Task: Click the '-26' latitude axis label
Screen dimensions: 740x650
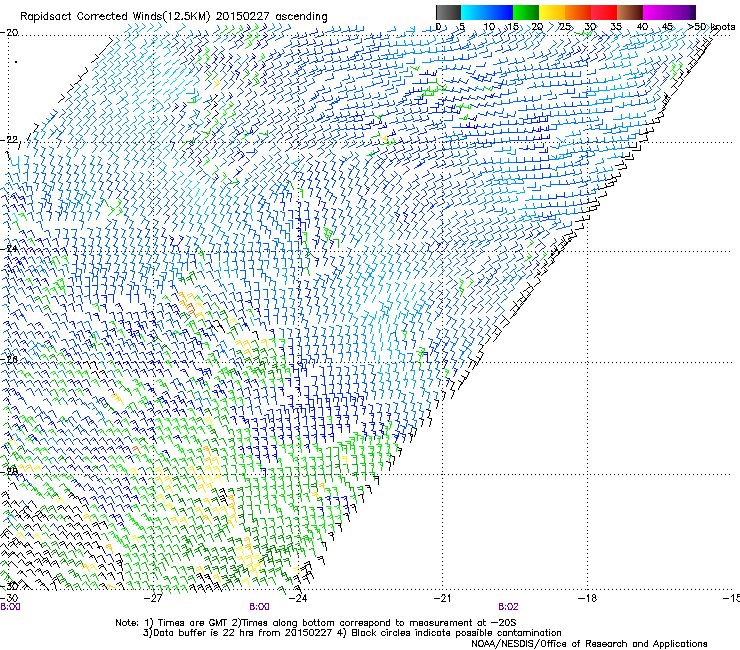Action: [9, 360]
